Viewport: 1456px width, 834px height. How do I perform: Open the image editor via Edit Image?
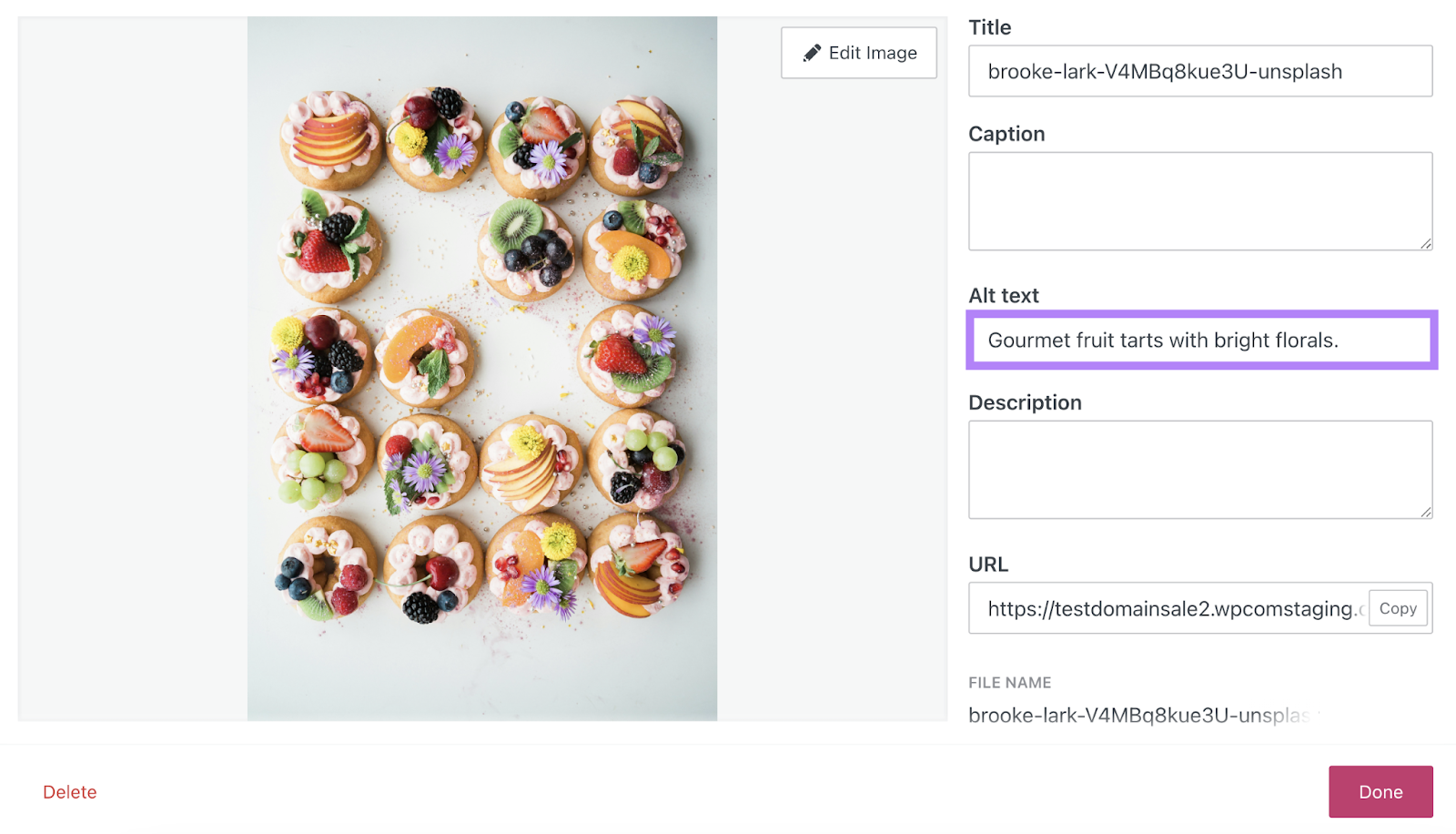pyautogui.click(x=858, y=52)
